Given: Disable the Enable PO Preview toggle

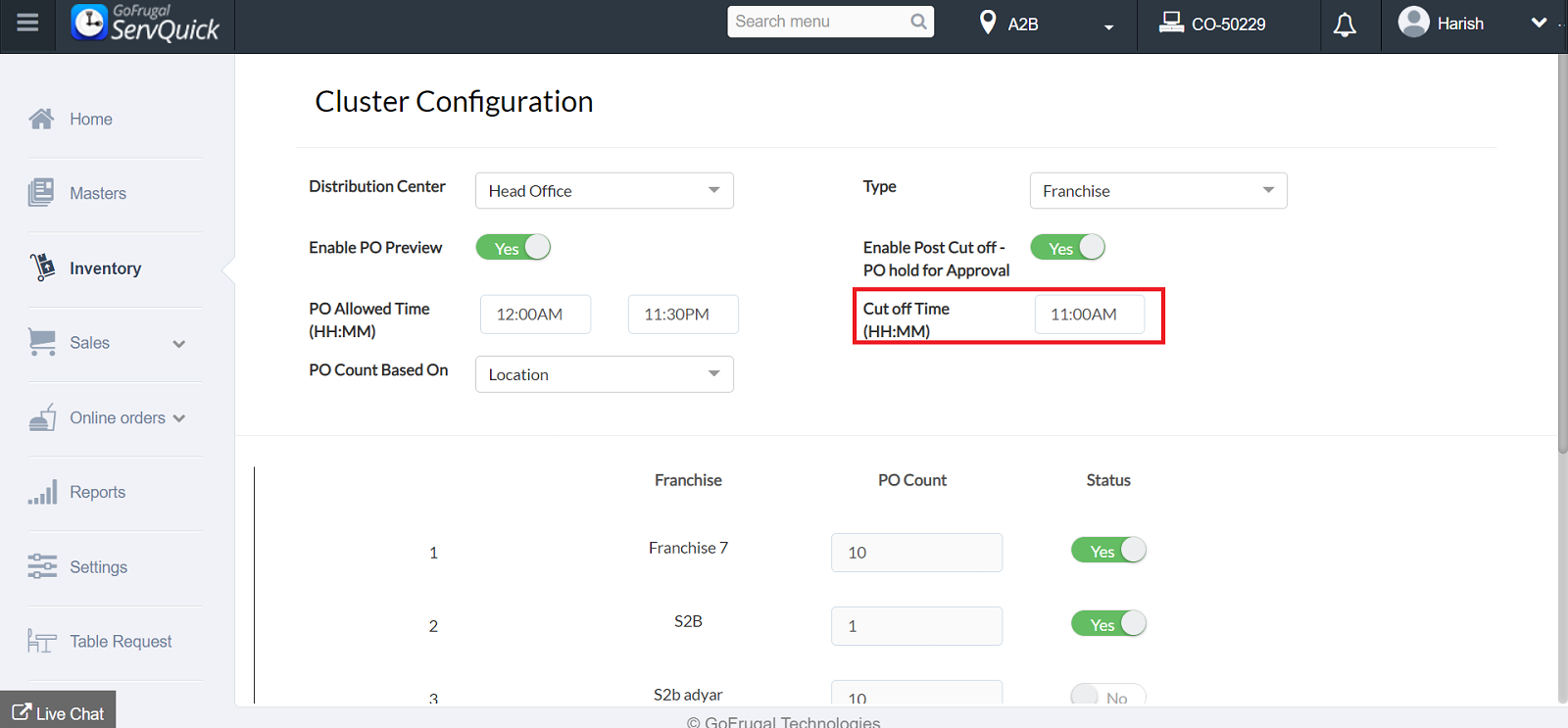Looking at the screenshot, I should [514, 248].
